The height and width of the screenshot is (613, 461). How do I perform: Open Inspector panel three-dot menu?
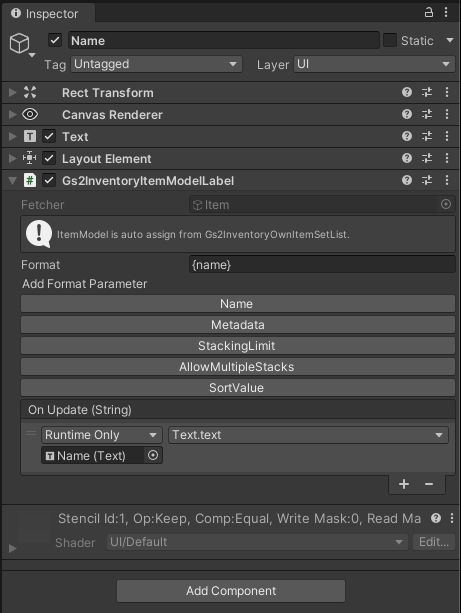[446, 12]
